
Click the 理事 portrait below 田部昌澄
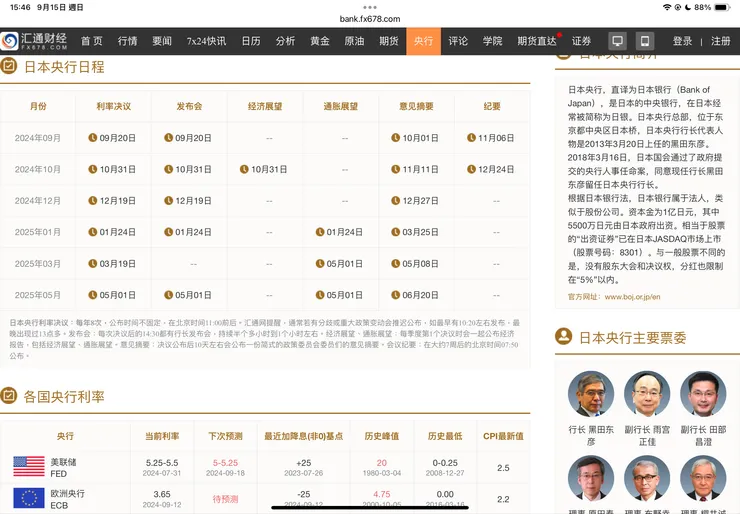pyautogui.click(x=703, y=478)
